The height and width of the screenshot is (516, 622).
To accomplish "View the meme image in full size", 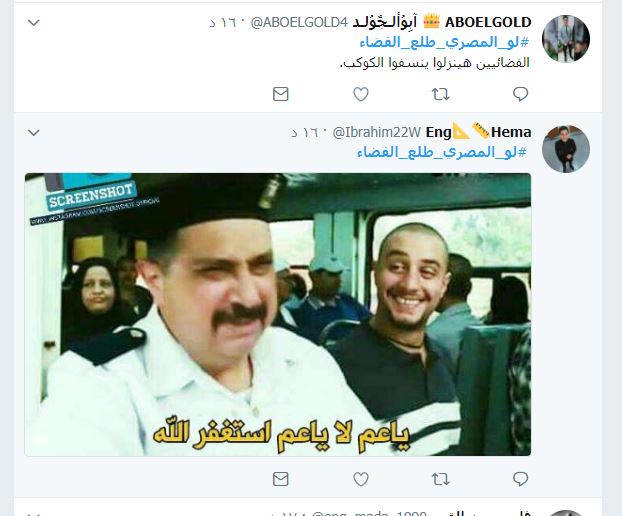I will 278,315.
